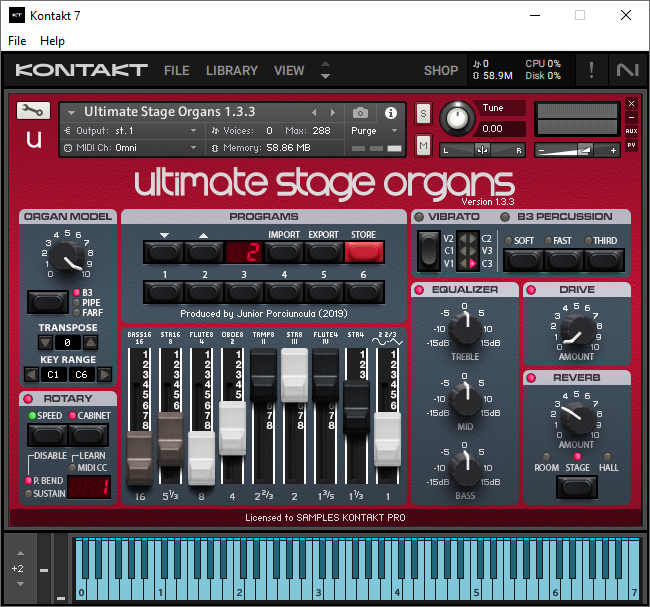
Task: Enable P. BEND disable option
Action: point(28,481)
